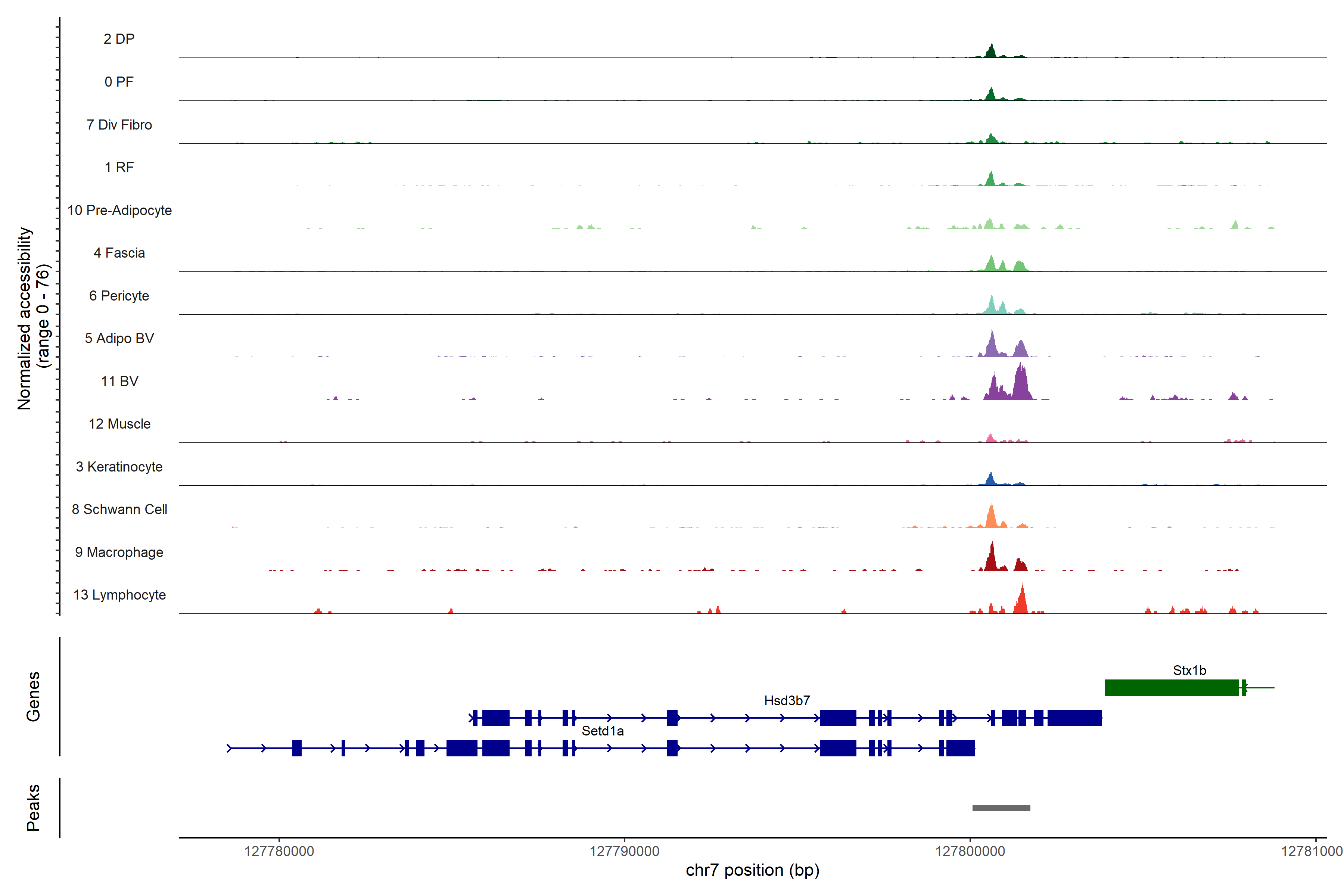Click the 5 Adipo BV track label
The height and width of the screenshot is (896, 1344).
pyautogui.click(x=119, y=338)
